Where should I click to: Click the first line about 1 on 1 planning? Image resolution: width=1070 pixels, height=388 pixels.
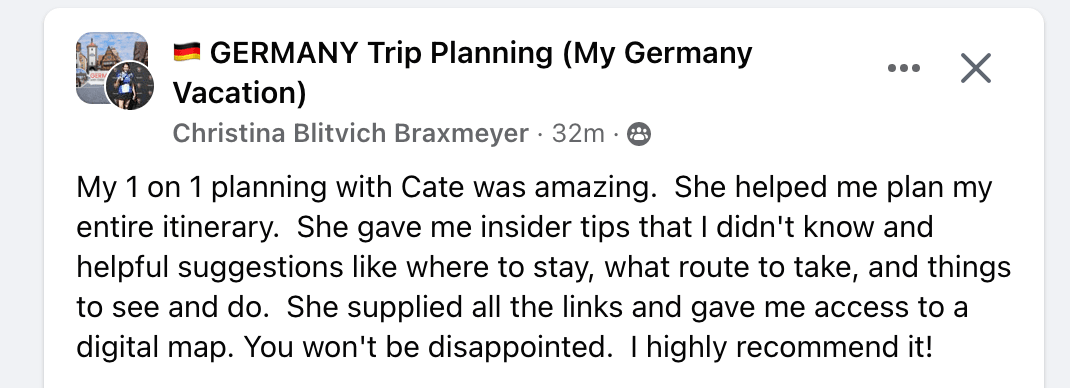pos(534,189)
